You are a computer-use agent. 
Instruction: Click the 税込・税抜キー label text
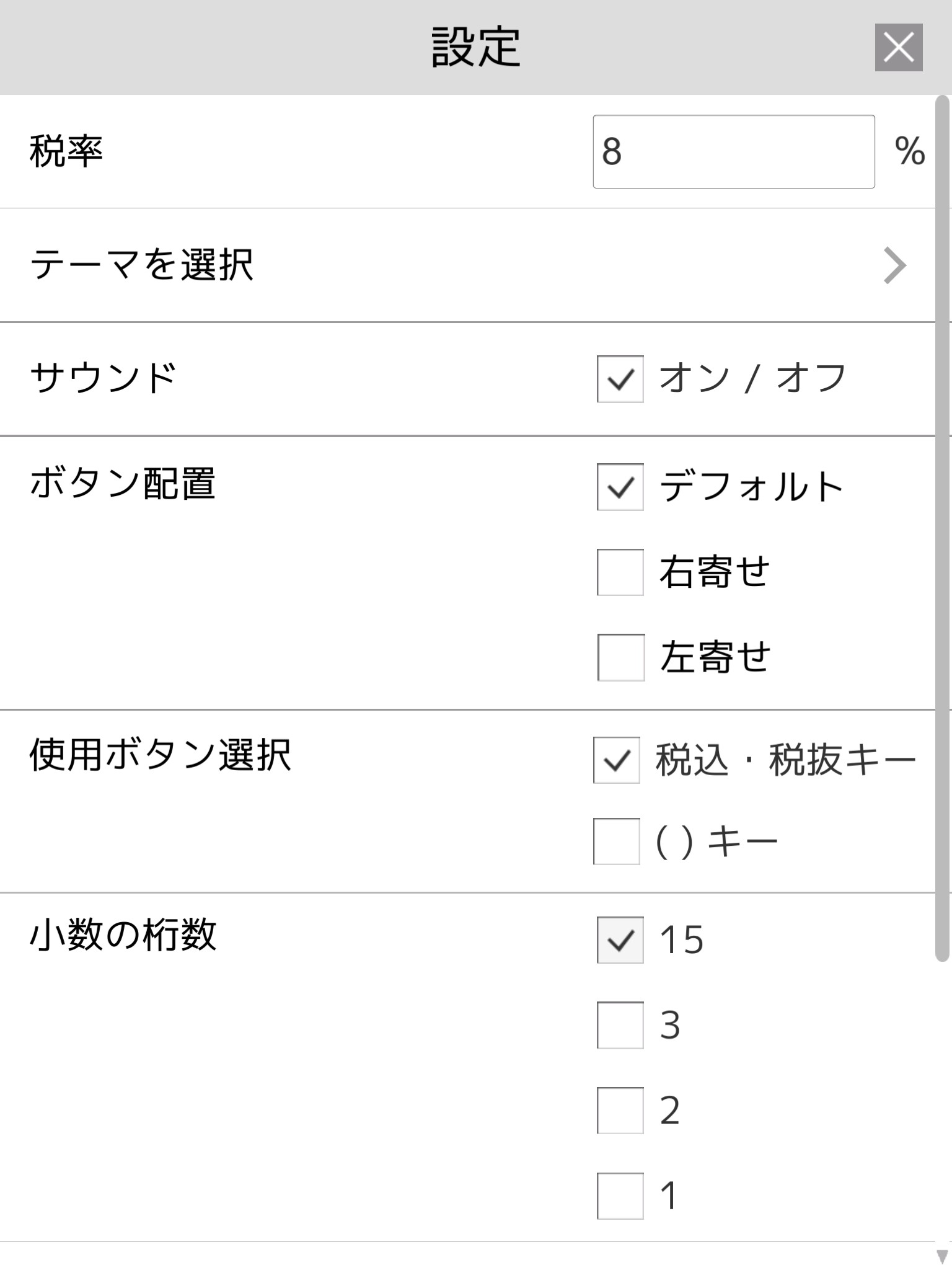tap(785, 760)
